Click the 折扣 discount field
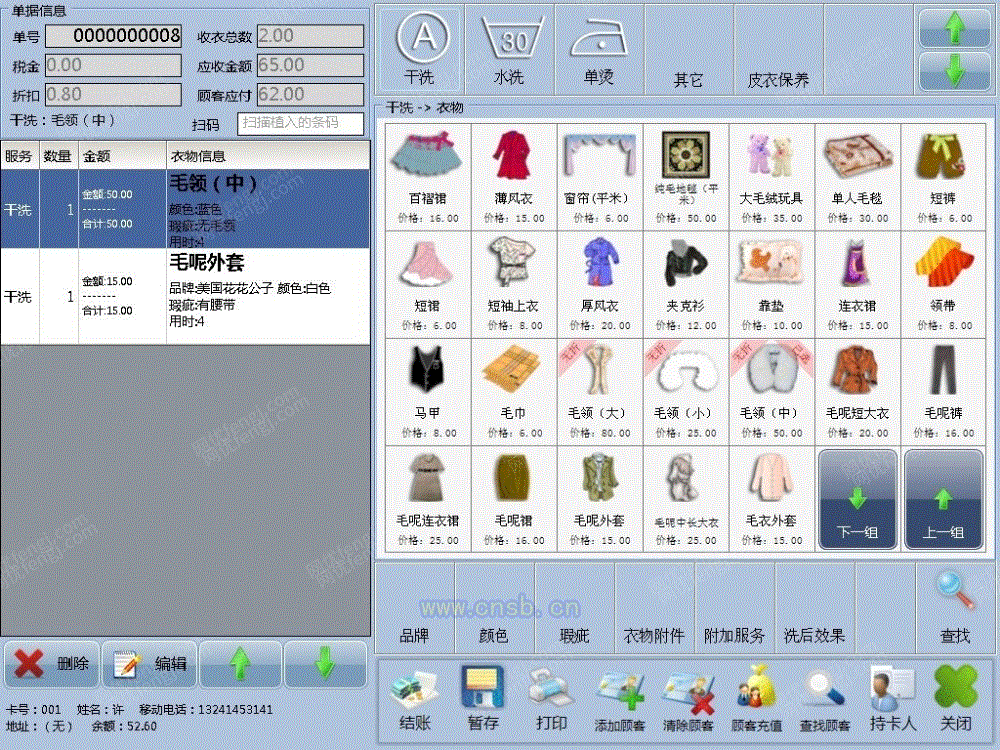1000x750 pixels. (x=114, y=94)
